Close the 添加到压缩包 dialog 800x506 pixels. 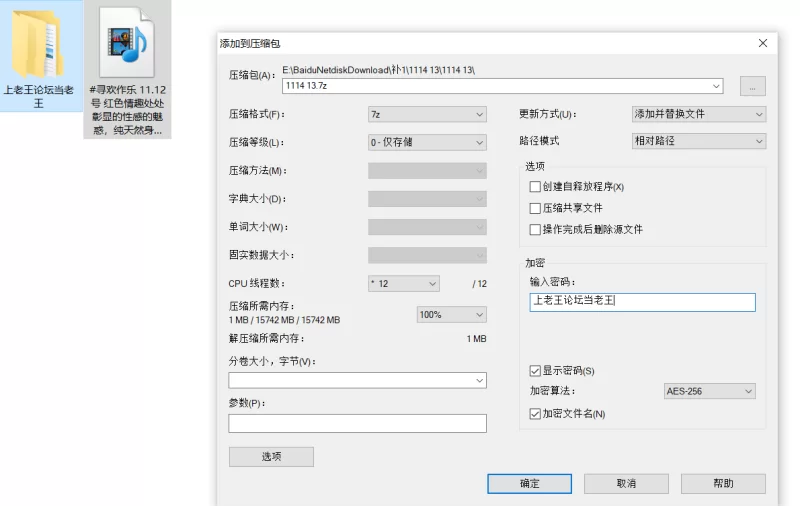coord(763,43)
